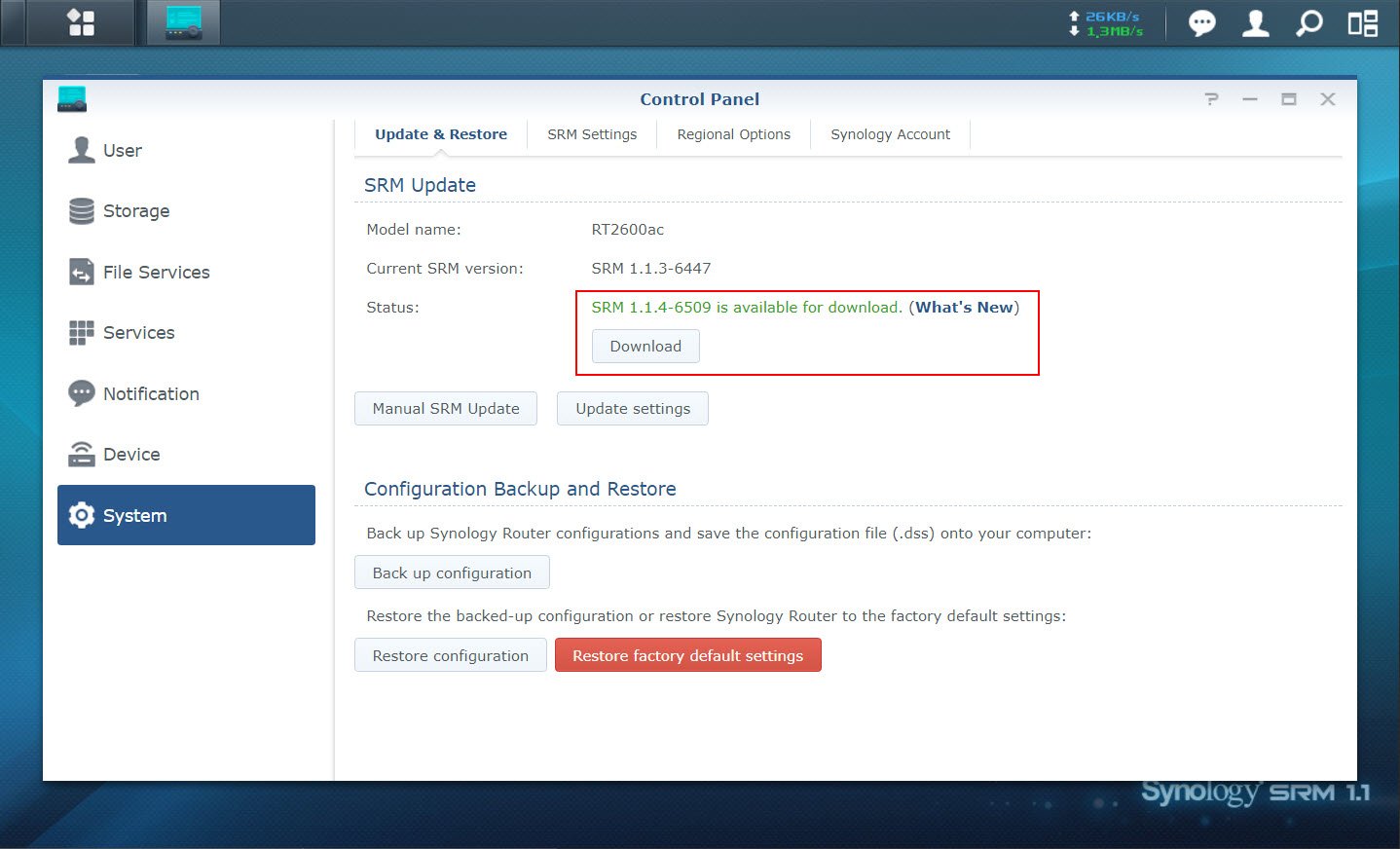Image resolution: width=1400 pixels, height=849 pixels.
Task: Click the search magnifier icon
Action: point(1309,22)
